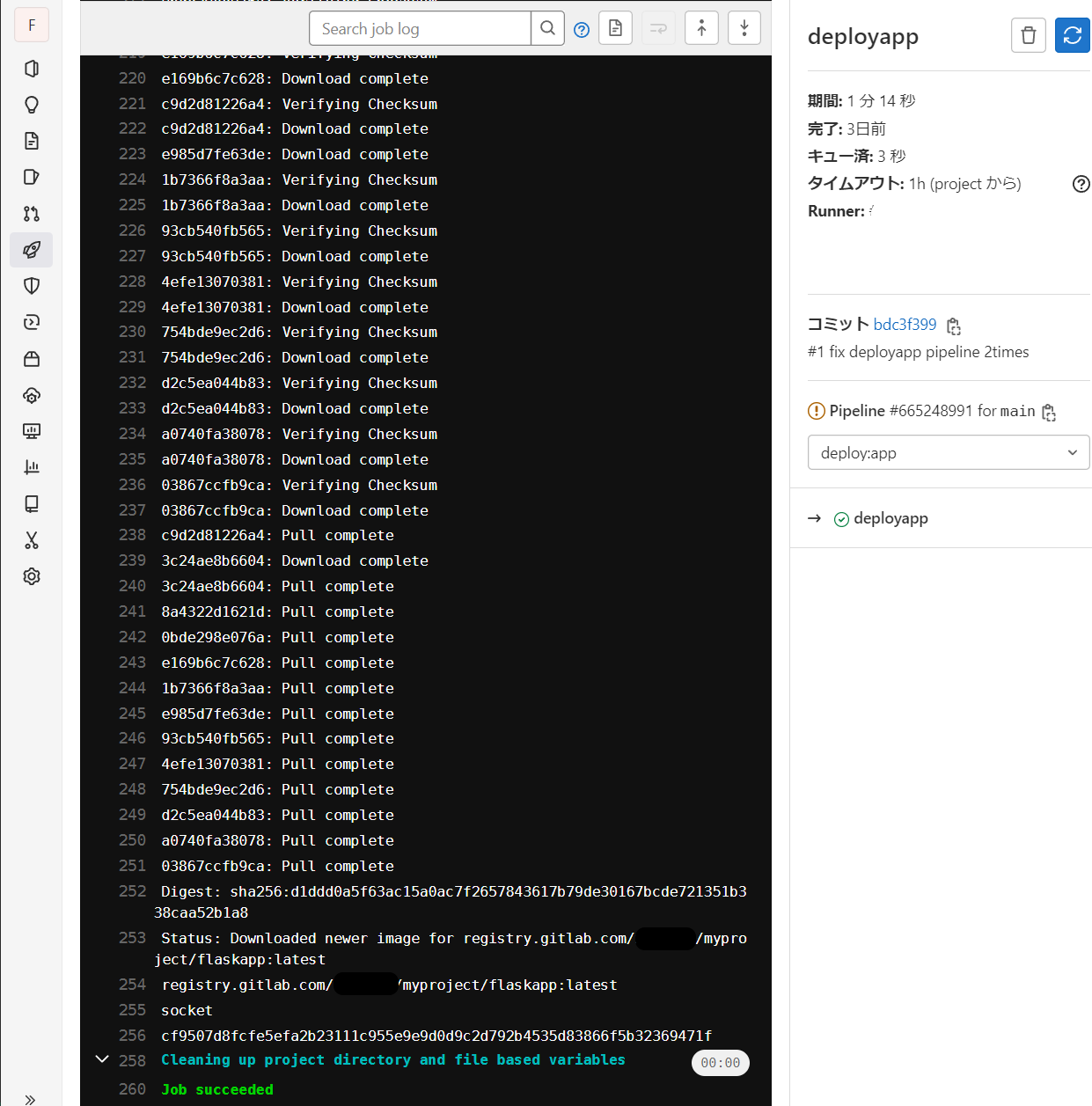The image size is (1092, 1106).
Task: Copy the commit SHA bdc3f399
Action: (x=953, y=326)
